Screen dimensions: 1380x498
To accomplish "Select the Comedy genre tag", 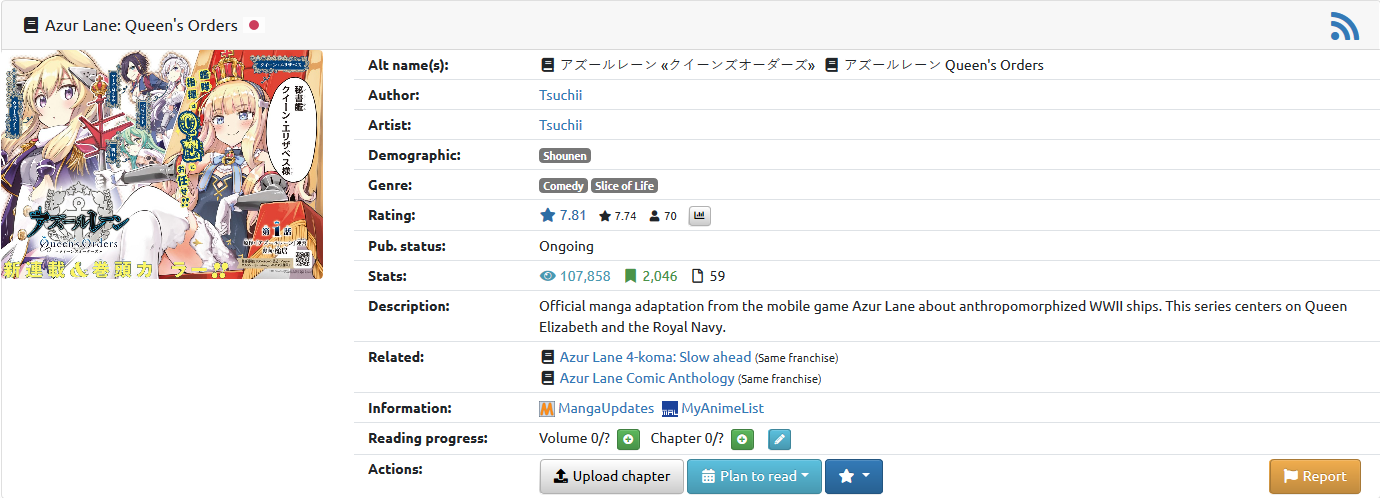I will (564, 186).
